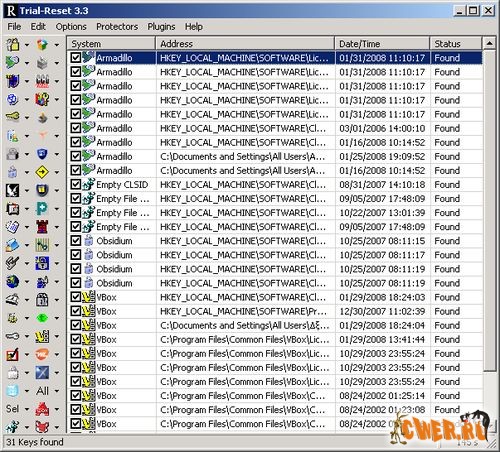The image size is (500, 452).
Task: Click the red fox head icon
Action: coord(42,427)
